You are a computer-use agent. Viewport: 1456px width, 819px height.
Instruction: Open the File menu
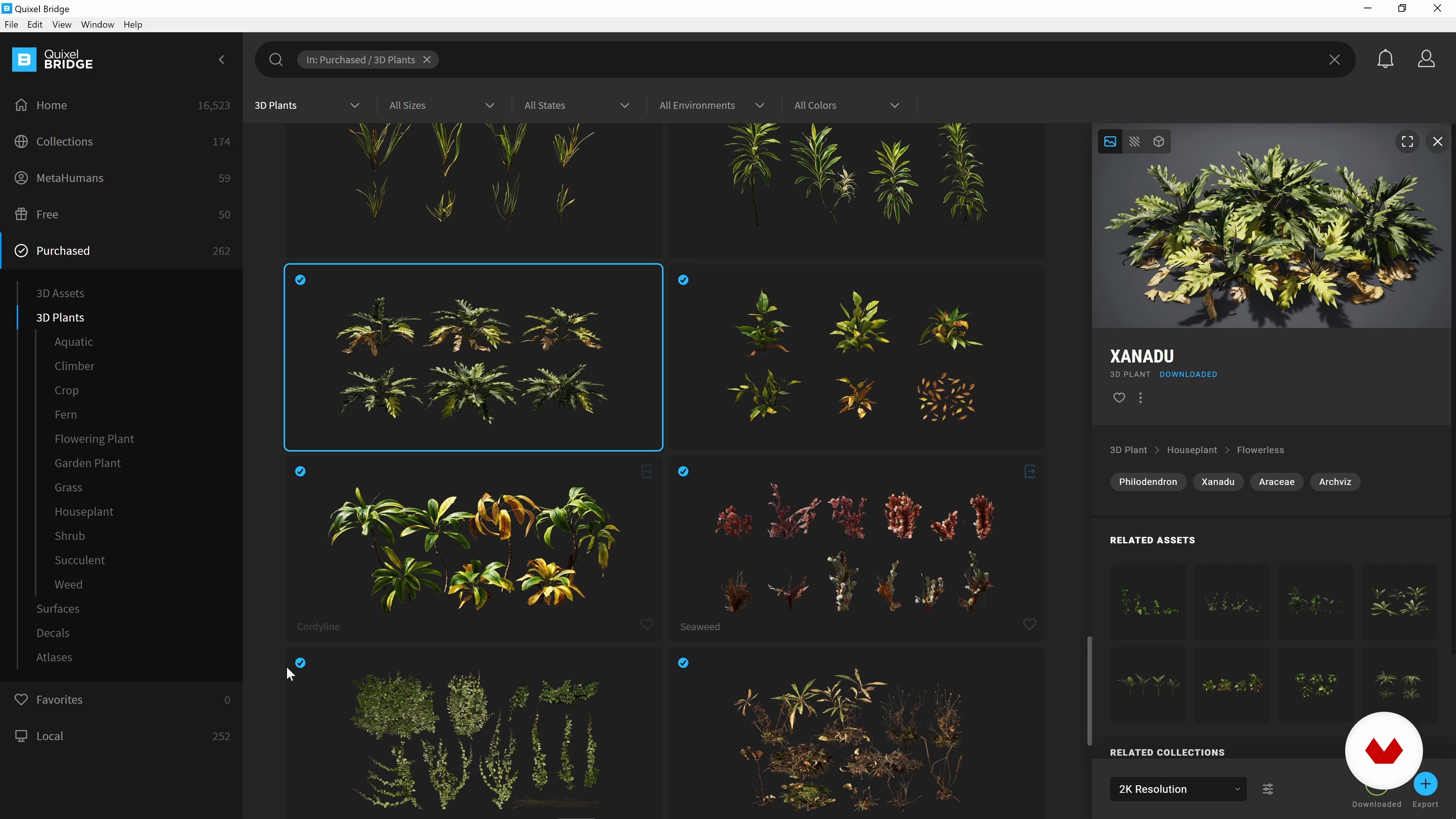[x=11, y=24]
